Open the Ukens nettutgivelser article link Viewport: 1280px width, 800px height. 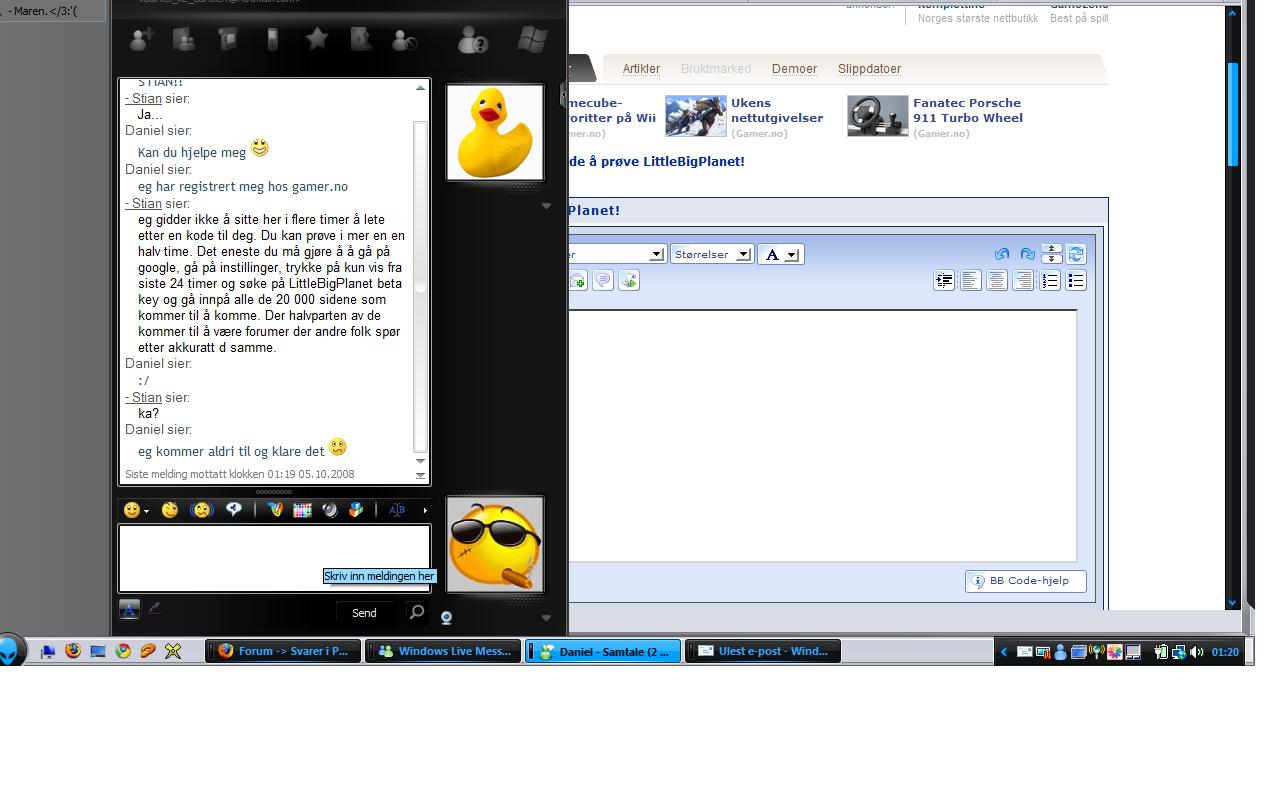pos(777,110)
